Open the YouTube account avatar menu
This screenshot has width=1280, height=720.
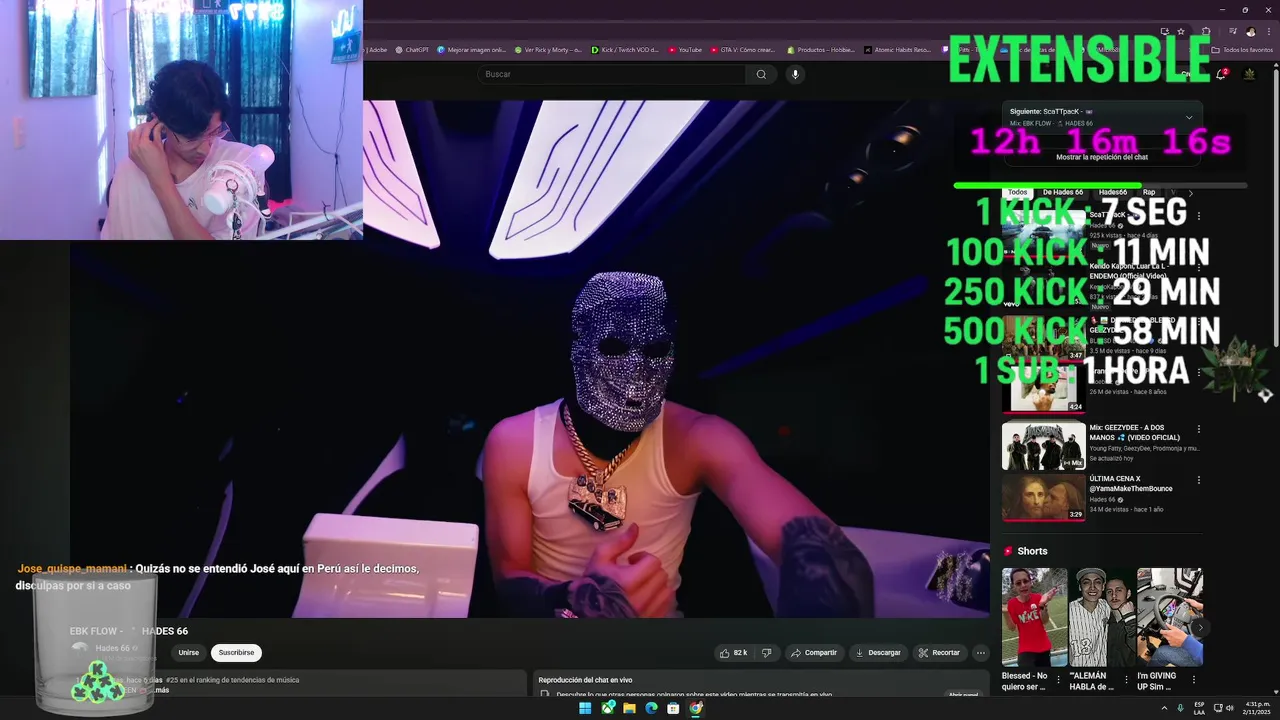1249,74
